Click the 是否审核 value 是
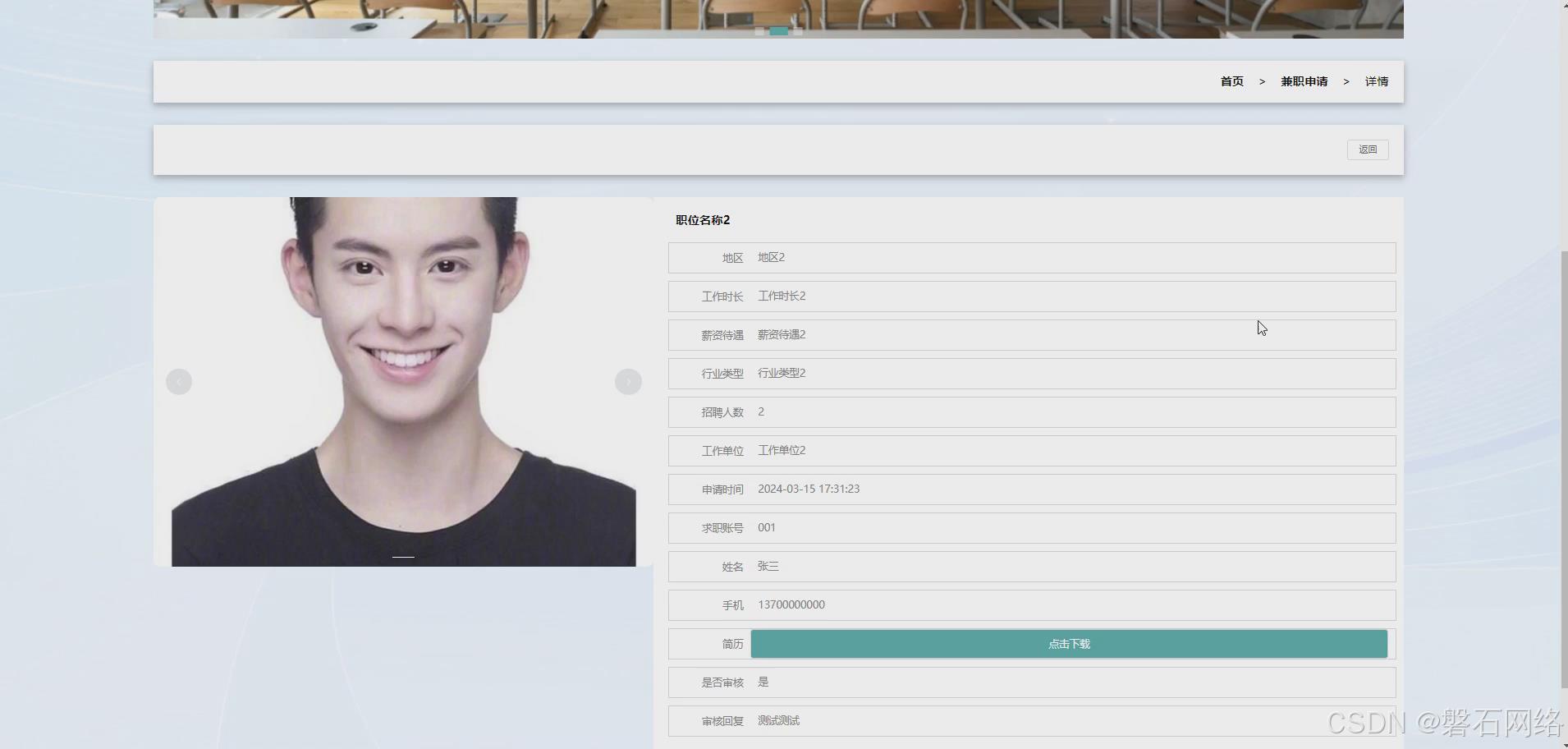 click(x=763, y=682)
